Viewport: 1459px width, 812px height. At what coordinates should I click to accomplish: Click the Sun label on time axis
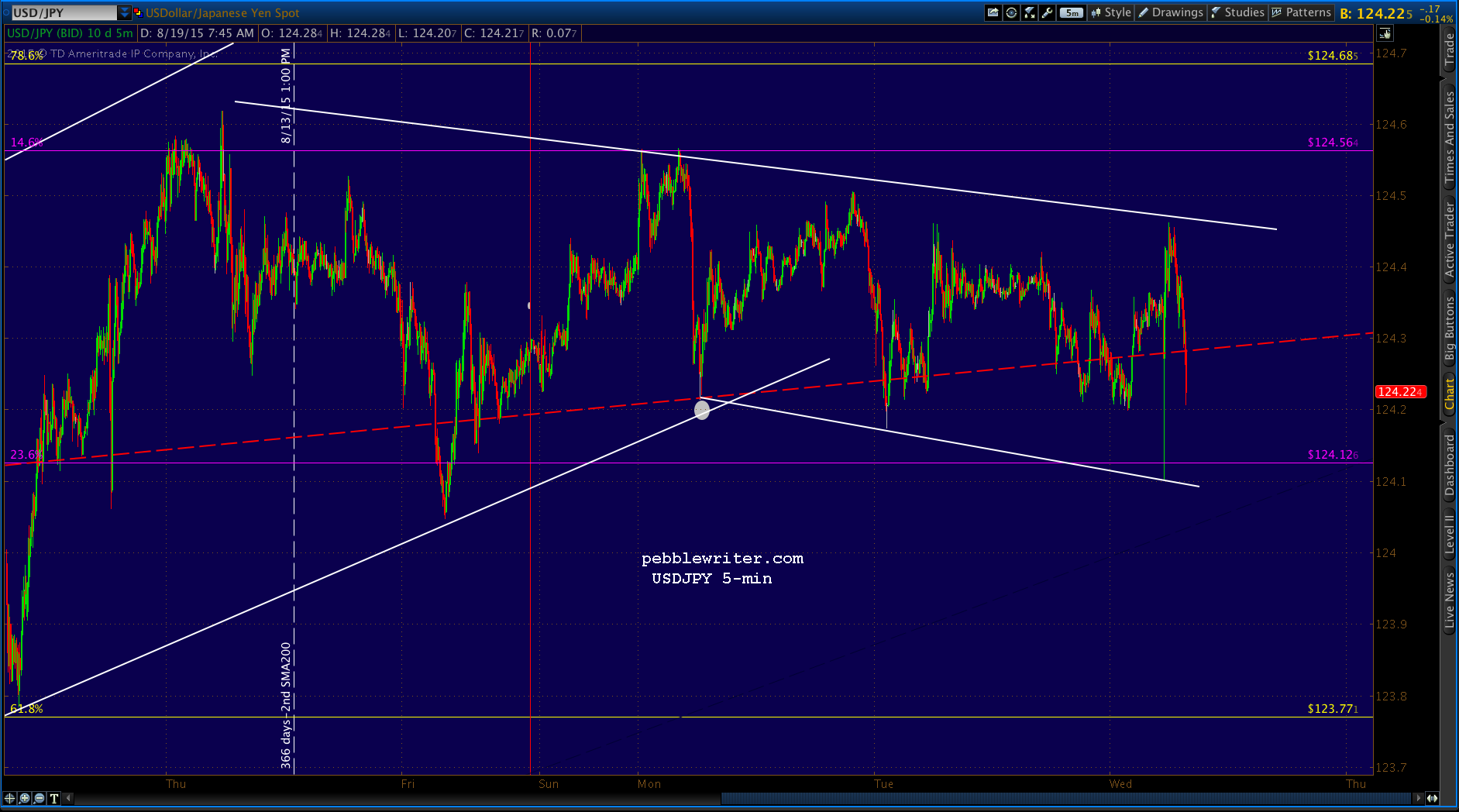click(549, 784)
